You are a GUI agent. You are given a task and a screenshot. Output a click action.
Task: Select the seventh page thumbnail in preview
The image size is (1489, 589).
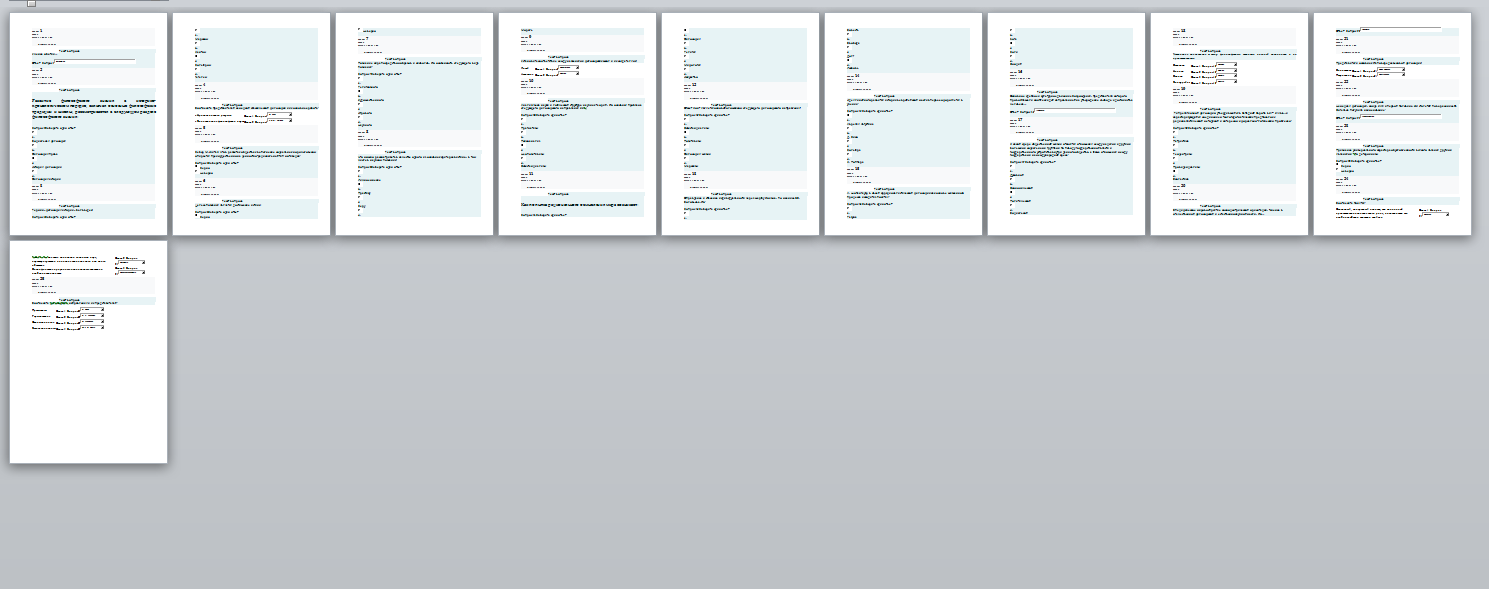1066,124
